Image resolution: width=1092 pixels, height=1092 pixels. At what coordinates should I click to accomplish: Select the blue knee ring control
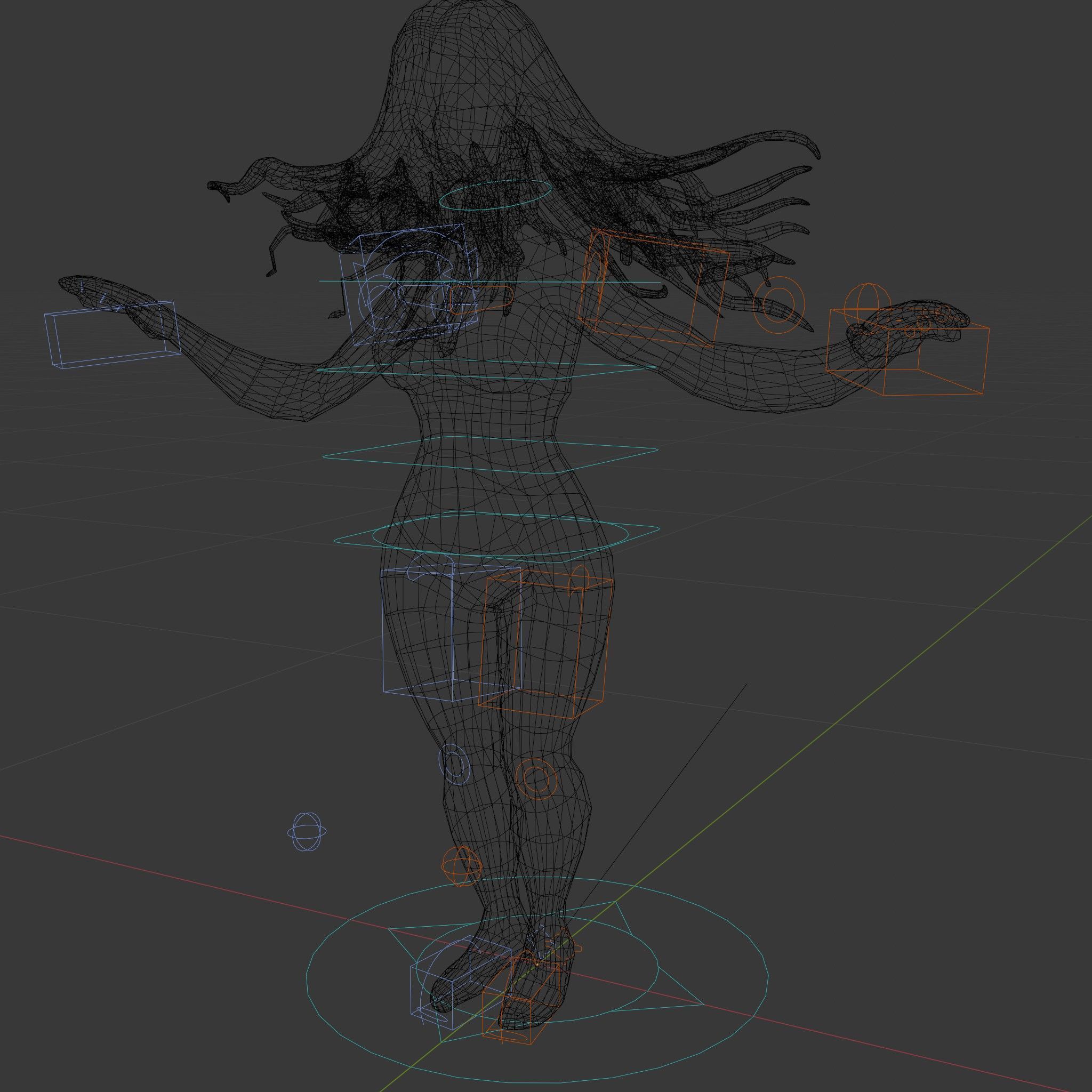pyautogui.click(x=454, y=764)
